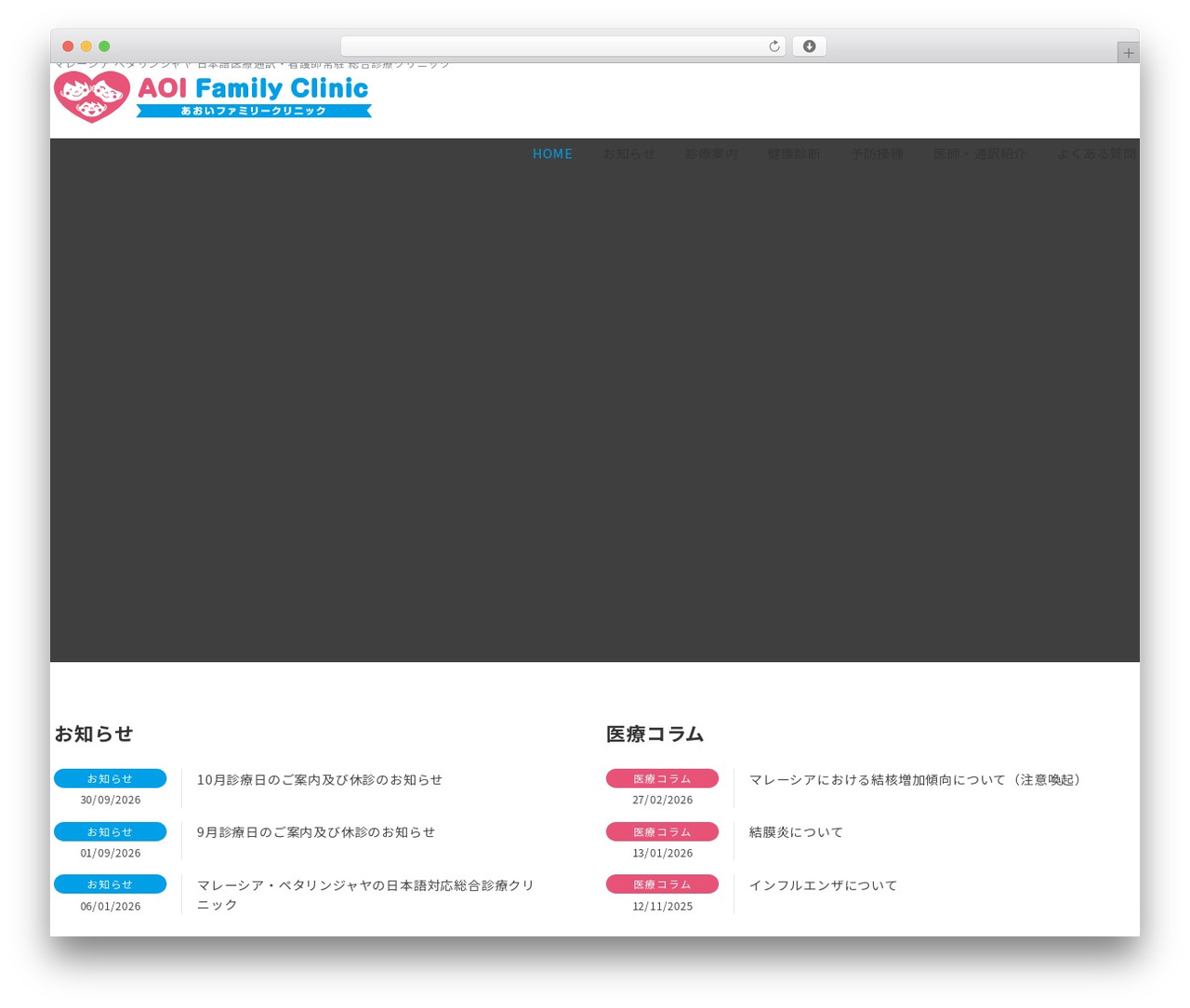The width and height of the screenshot is (1190, 1008).
Task: Open the マレーシア・ペタリンジャヤの日本語対応総合診療クリニック article
Action: [x=365, y=895]
